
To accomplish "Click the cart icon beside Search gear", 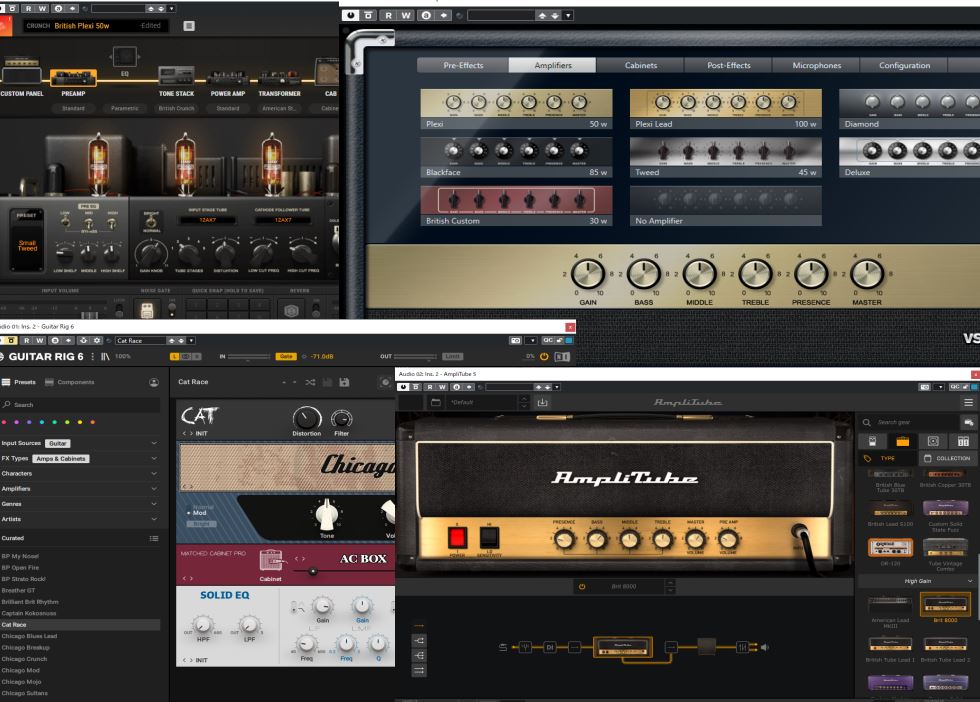I will pyautogui.click(x=969, y=423).
